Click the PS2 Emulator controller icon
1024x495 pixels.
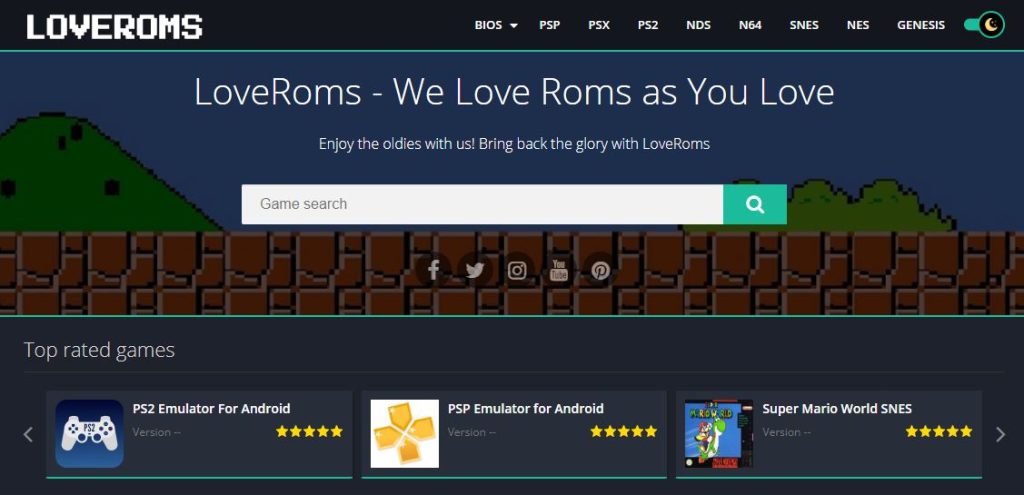[x=89, y=434]
